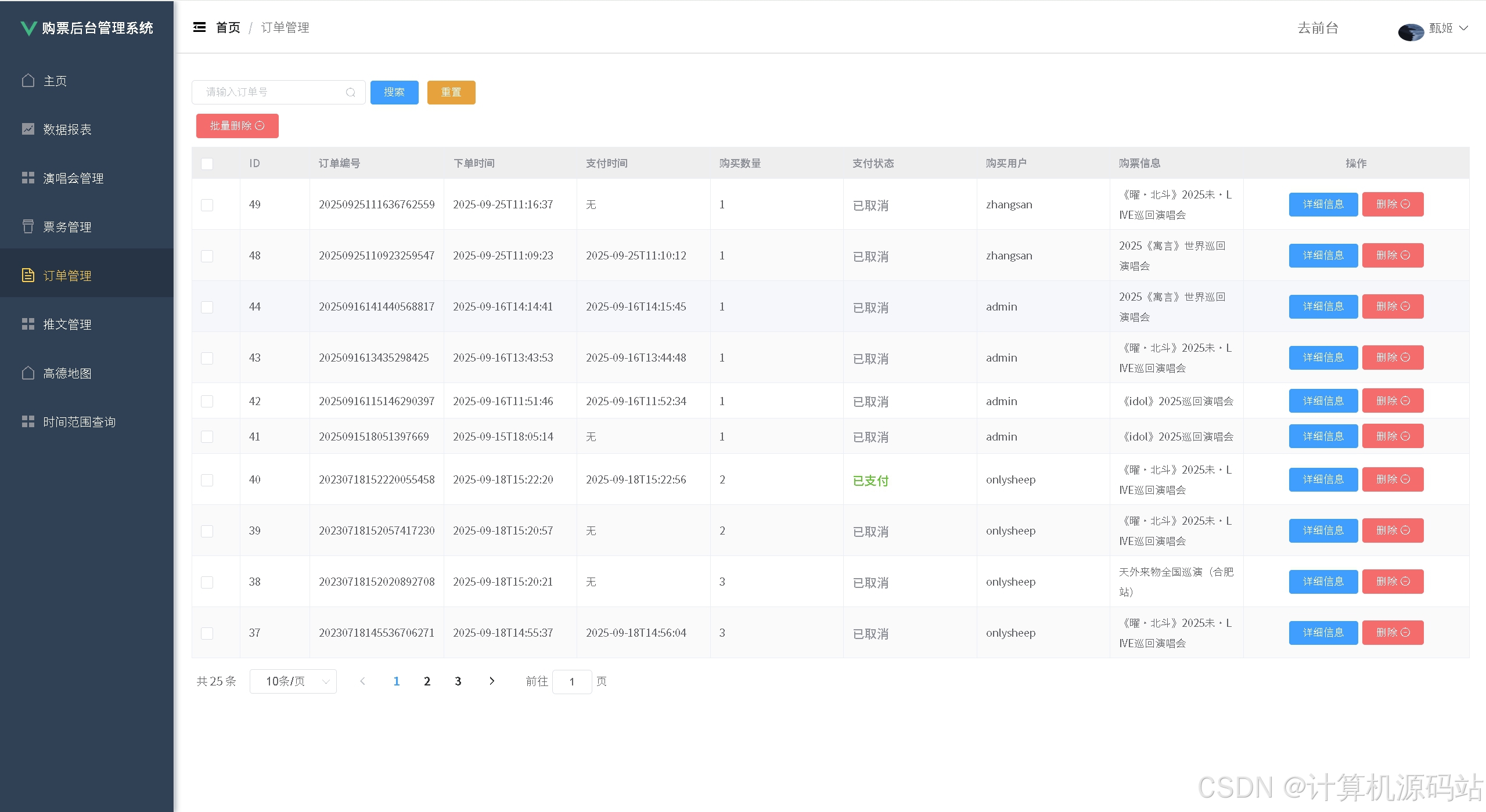The height and width of the screenshot is (812, 1486).
Task: Click the 首页 breadcrumb link
Action: tap(228, 27)
